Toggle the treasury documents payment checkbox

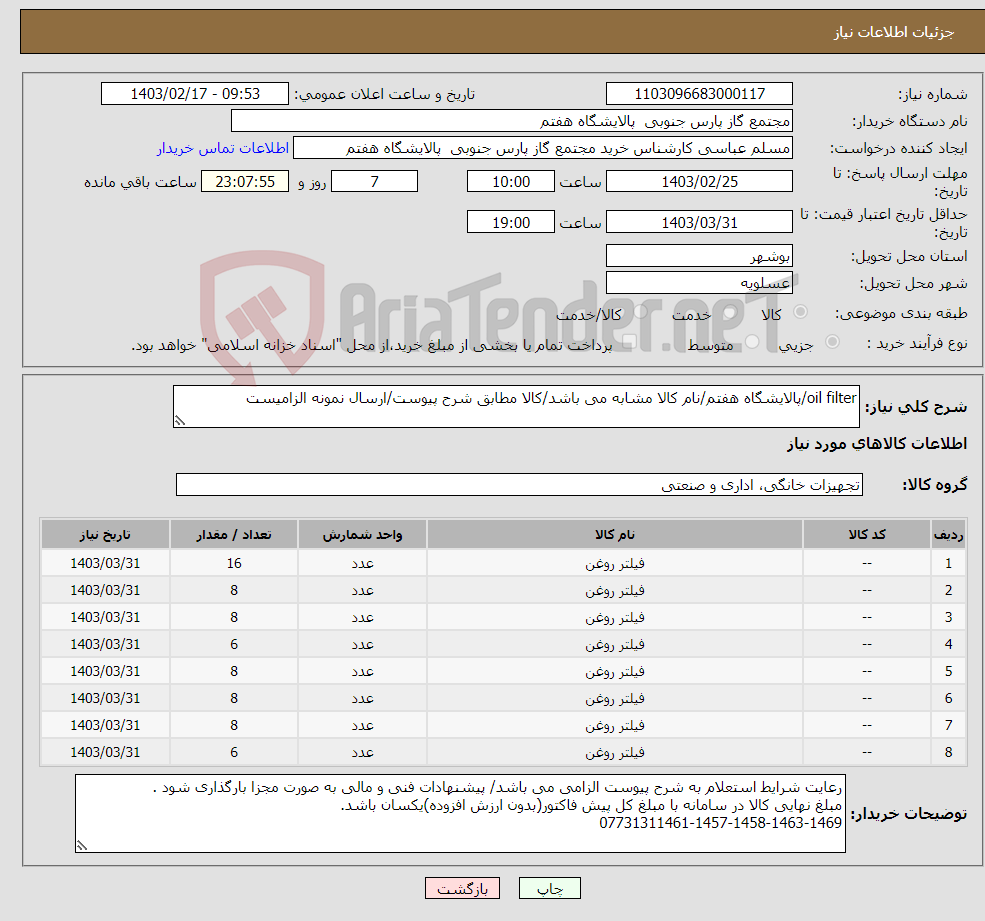click(x=629, y=342)
